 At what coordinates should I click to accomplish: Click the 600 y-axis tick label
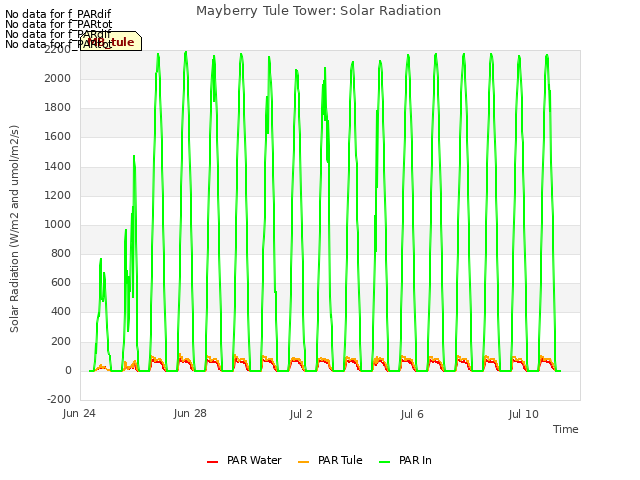coord(61,283)
